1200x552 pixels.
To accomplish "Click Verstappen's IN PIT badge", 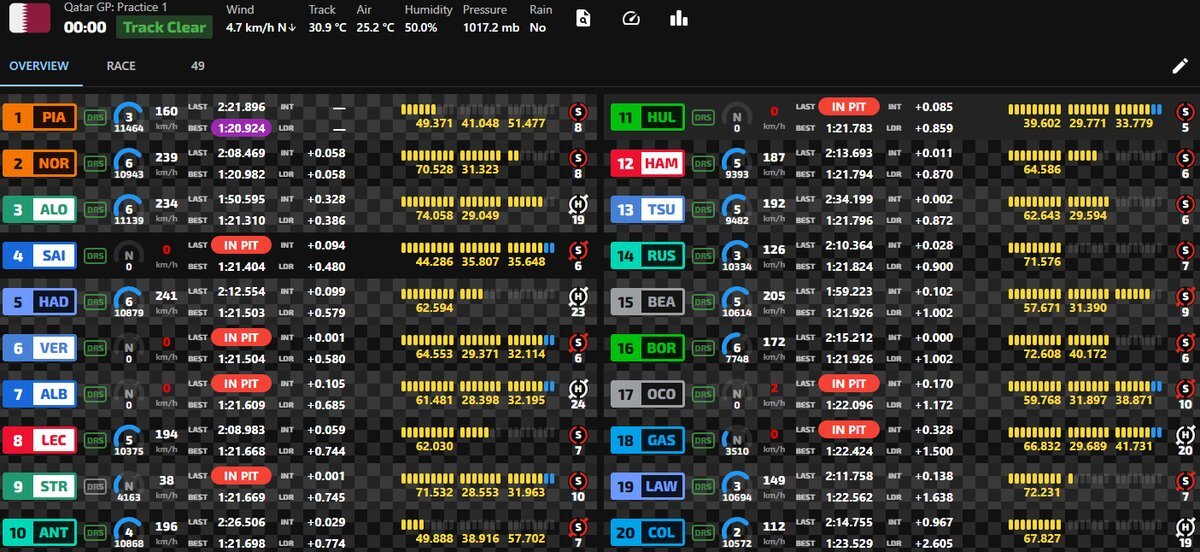I will click(241, 338).
